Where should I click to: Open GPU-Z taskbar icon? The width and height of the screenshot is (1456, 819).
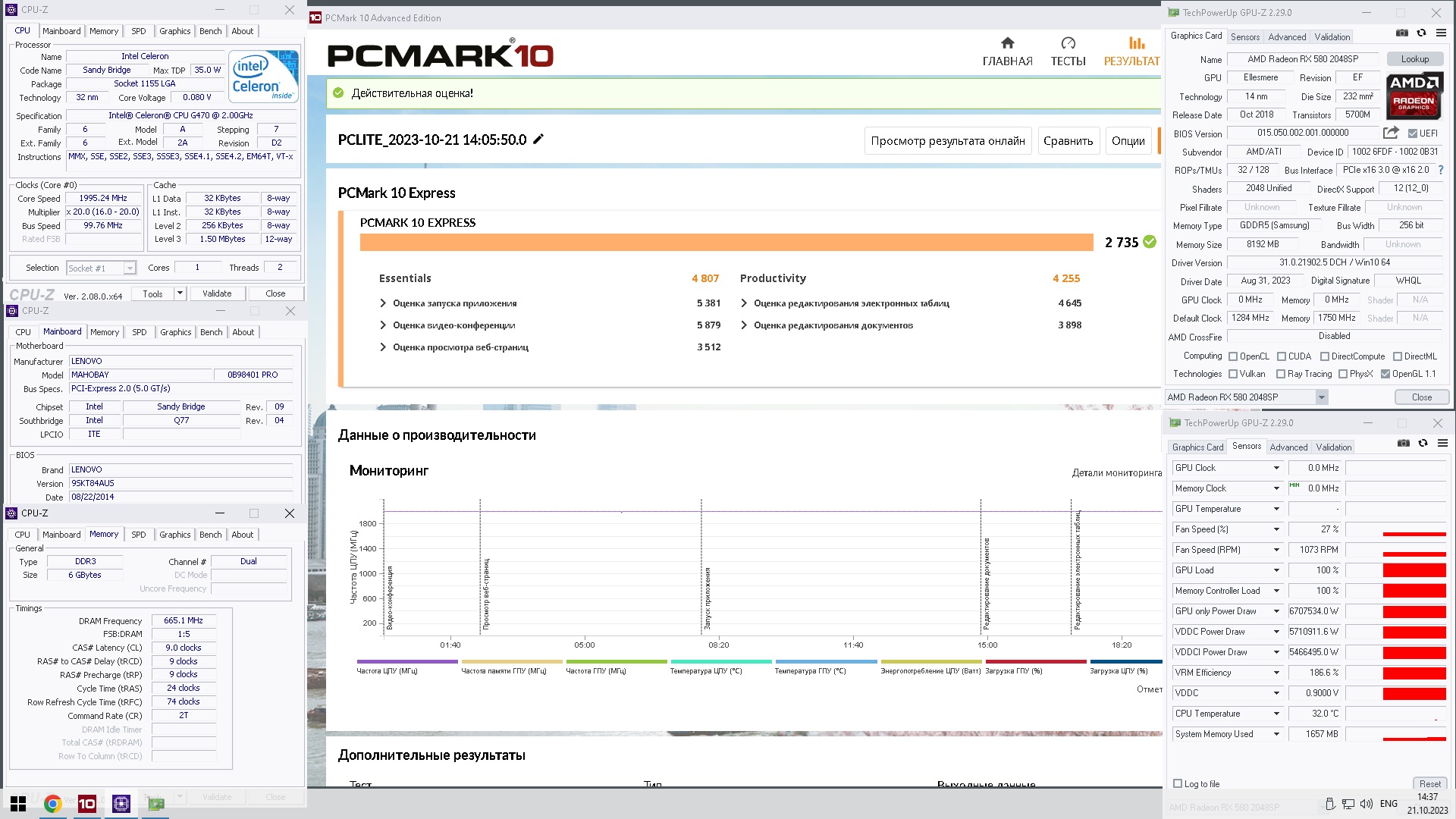(x=156, y=803)
